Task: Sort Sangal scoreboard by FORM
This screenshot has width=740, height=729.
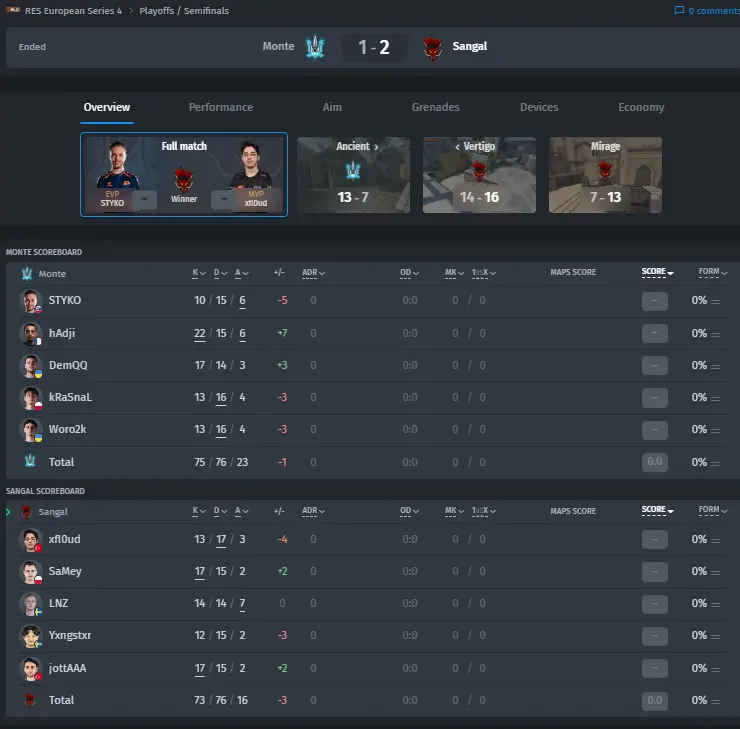Action: coord(713,510)
